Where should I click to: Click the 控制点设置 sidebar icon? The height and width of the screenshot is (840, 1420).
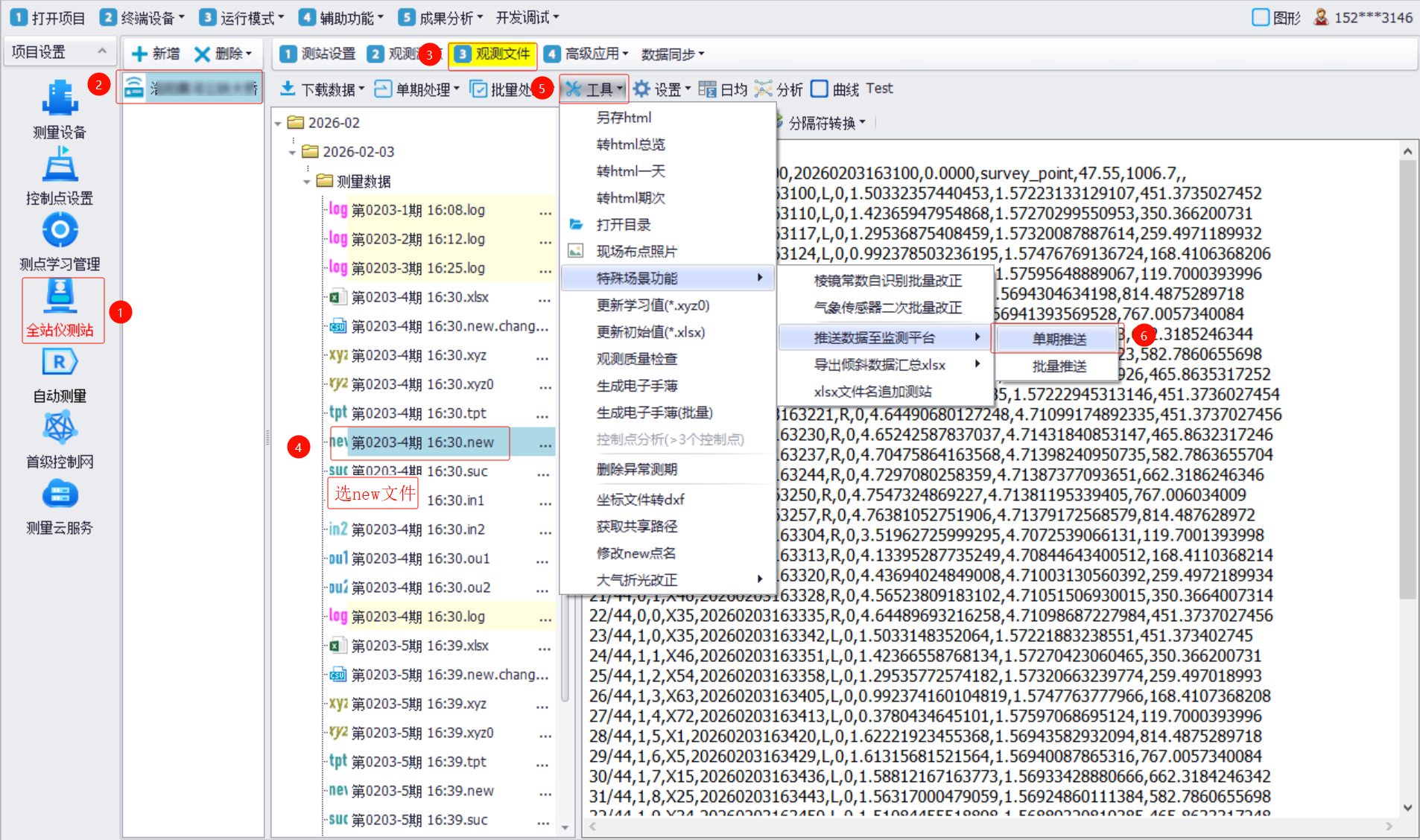pos(60,165)
